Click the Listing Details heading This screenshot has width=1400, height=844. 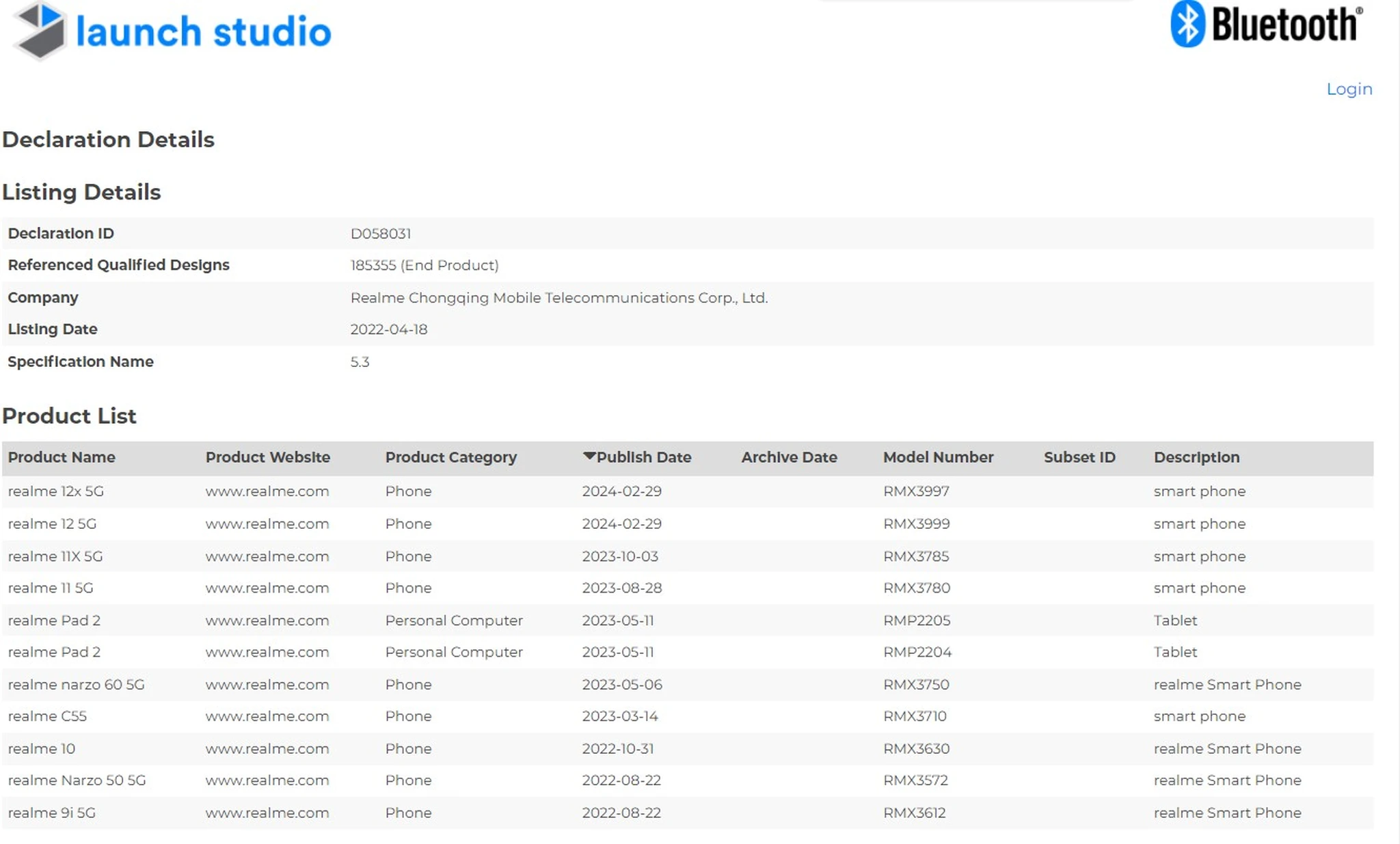[81, 192]
